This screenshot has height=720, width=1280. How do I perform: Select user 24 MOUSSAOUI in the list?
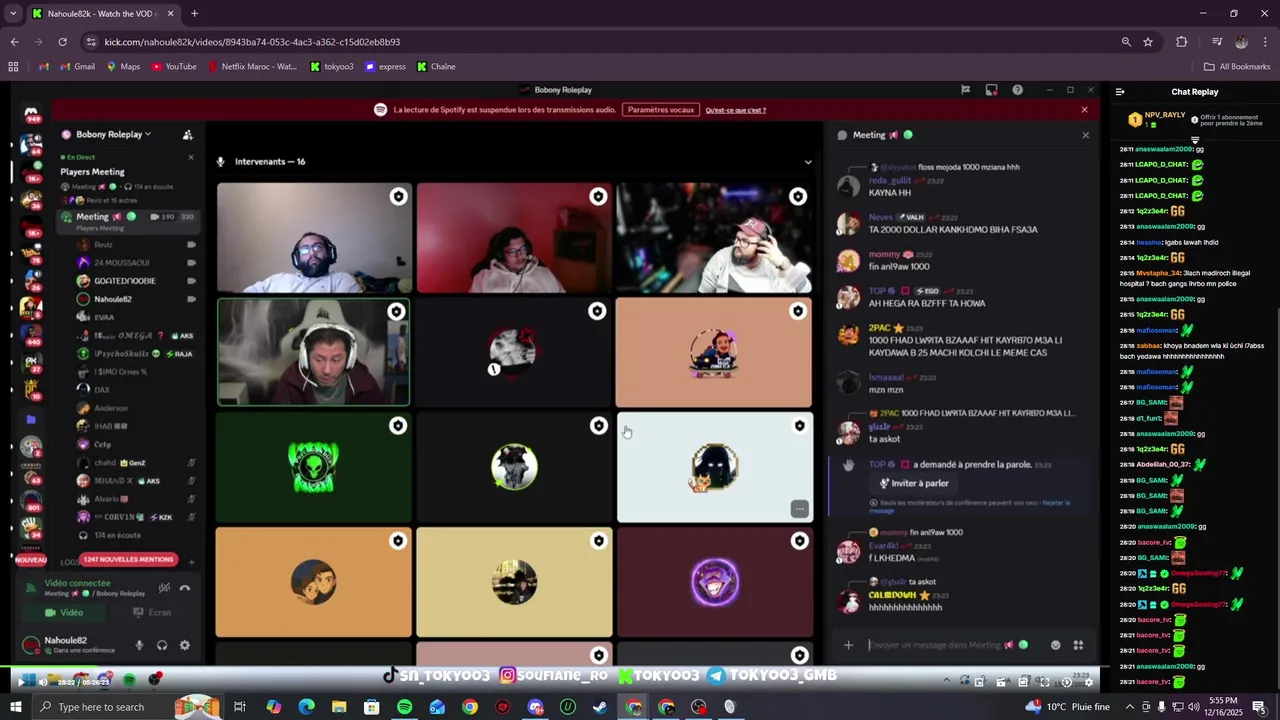point(122,263)
